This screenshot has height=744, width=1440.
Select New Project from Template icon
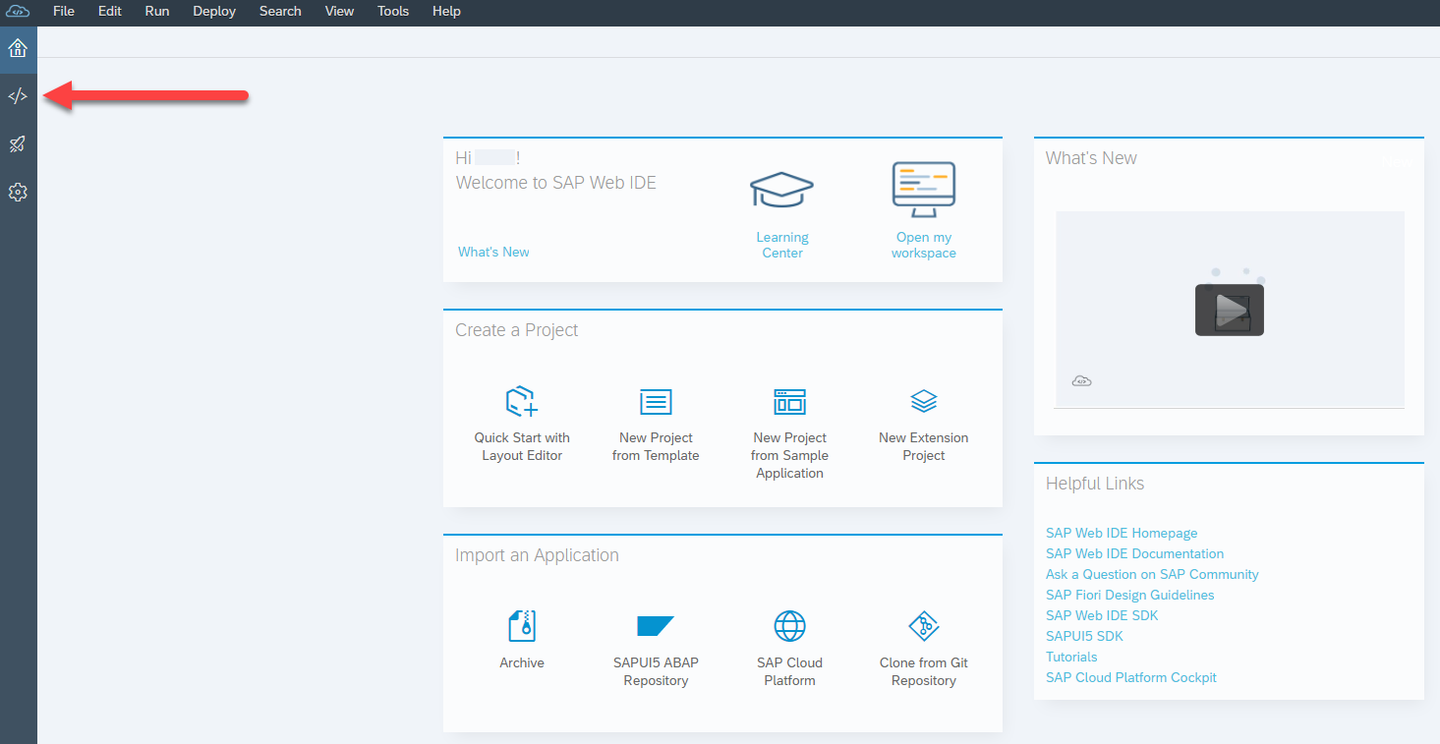[x=656, y=402]
